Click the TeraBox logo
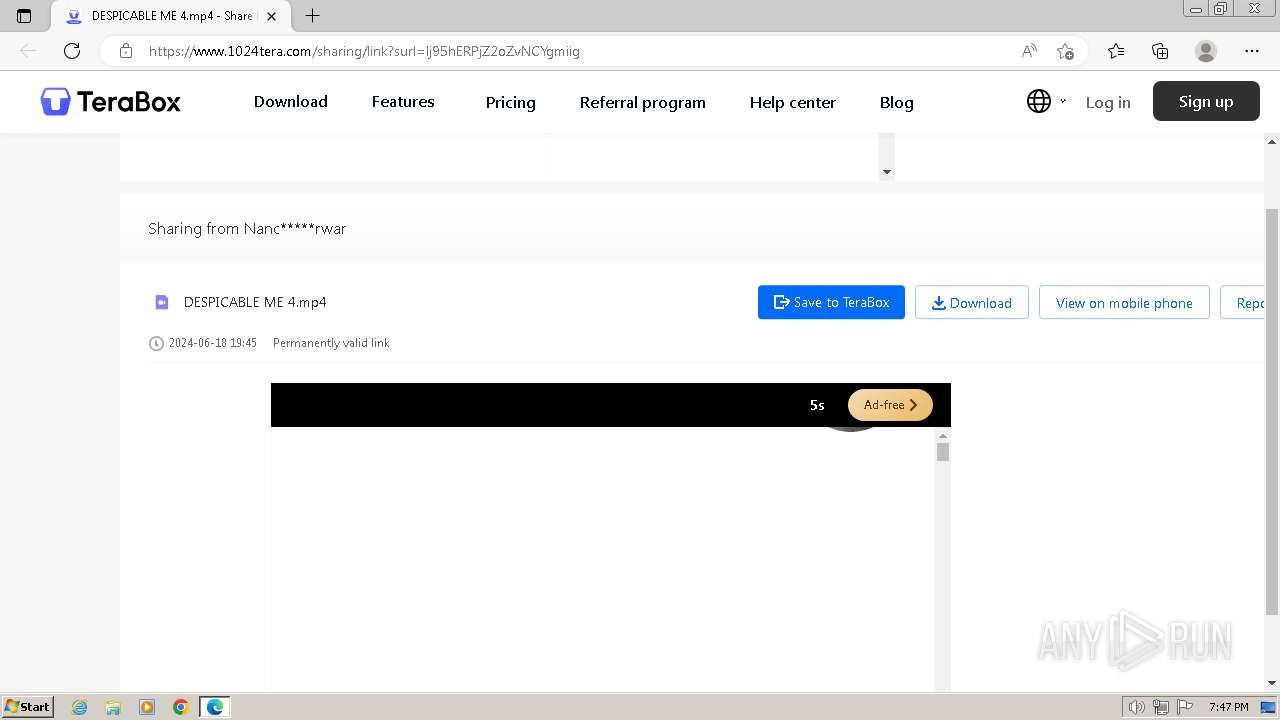Screen dimensions: 1280x720 pyautogui.click(x=110, y=102)
